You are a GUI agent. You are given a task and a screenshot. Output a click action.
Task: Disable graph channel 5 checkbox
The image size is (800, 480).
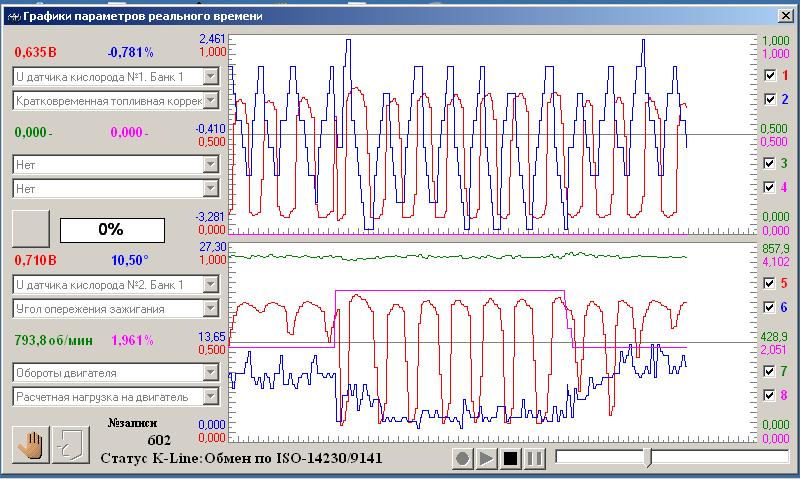coord(769,283)
